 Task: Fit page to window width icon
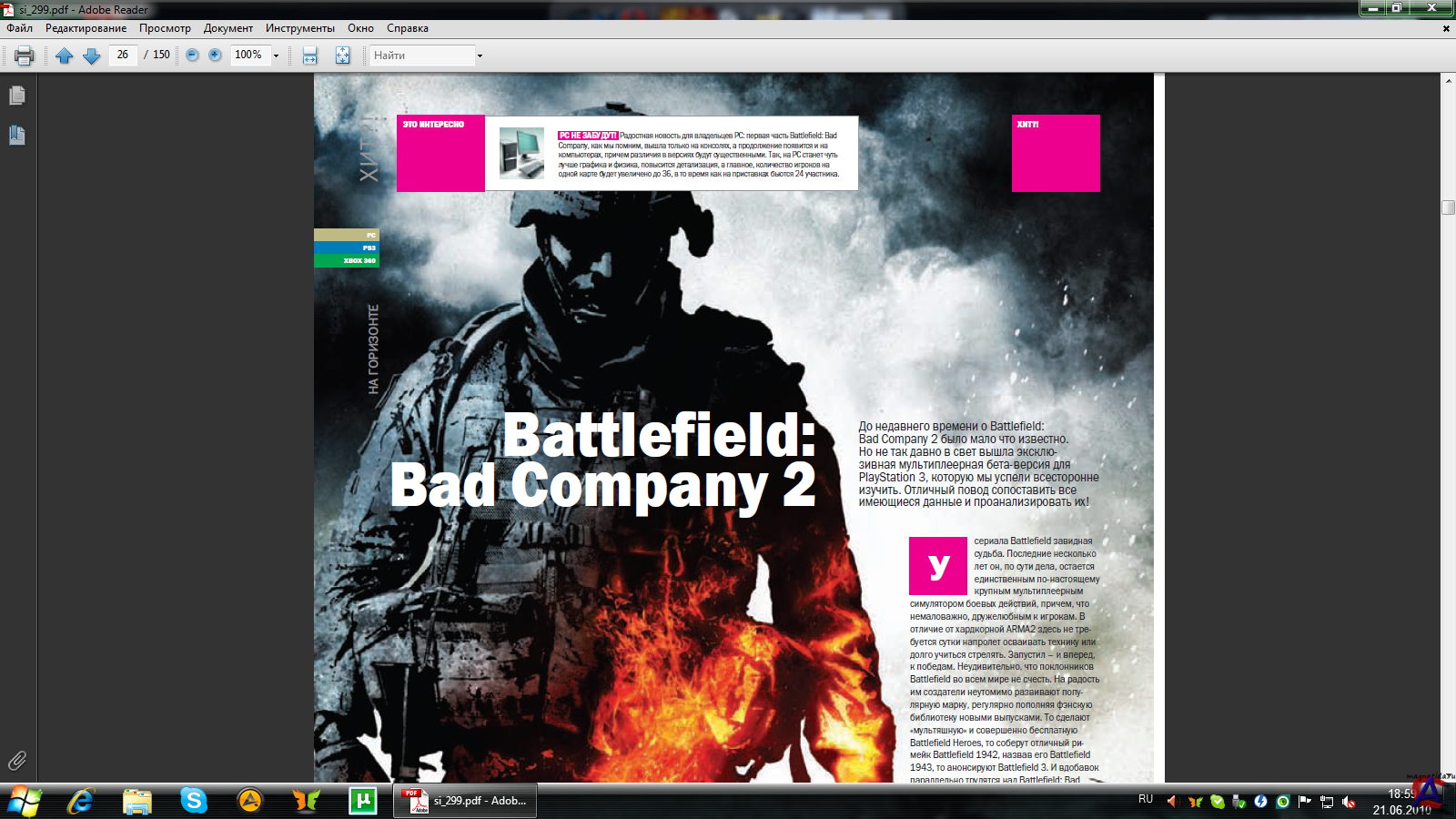pos(310,56)
